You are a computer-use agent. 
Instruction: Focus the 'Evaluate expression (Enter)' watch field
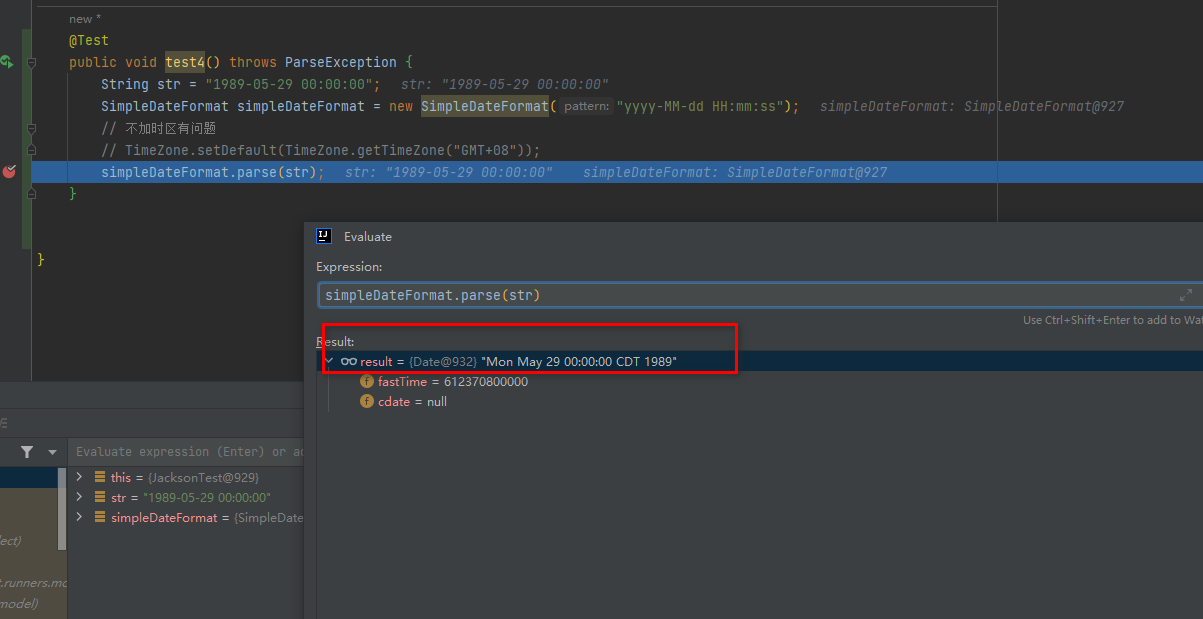tap(185, 452)
